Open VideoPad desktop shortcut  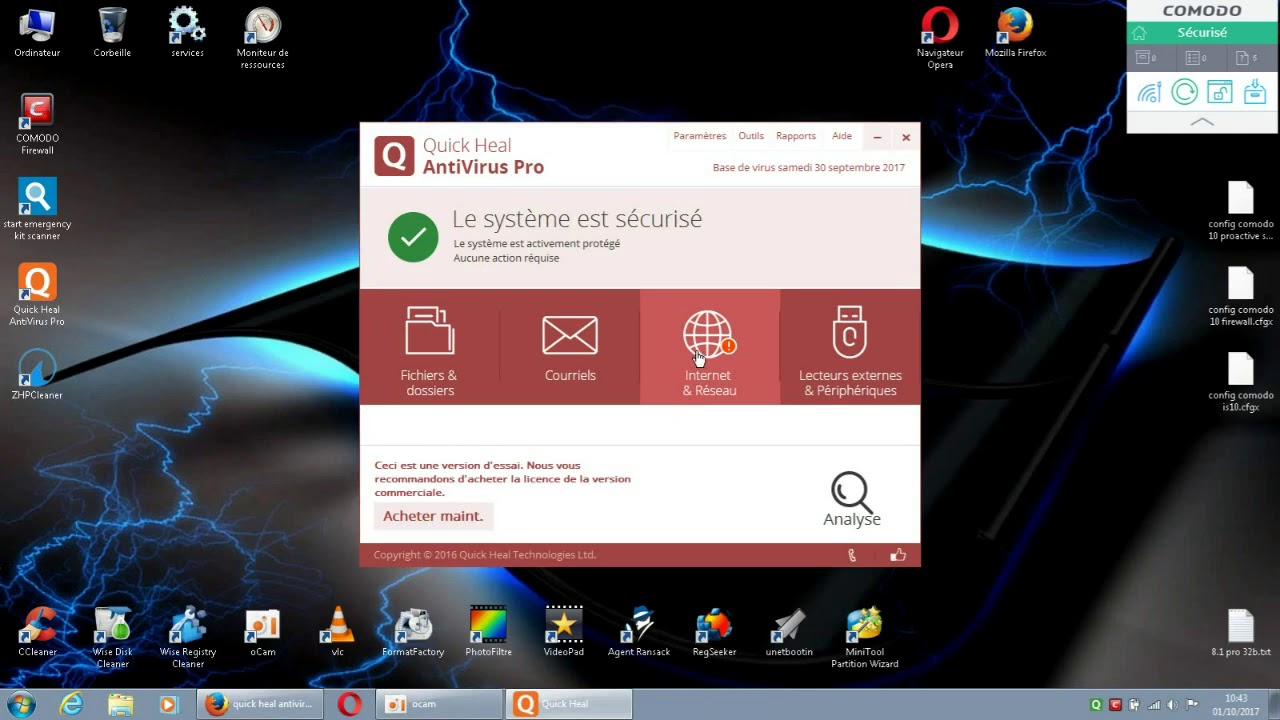563,632
